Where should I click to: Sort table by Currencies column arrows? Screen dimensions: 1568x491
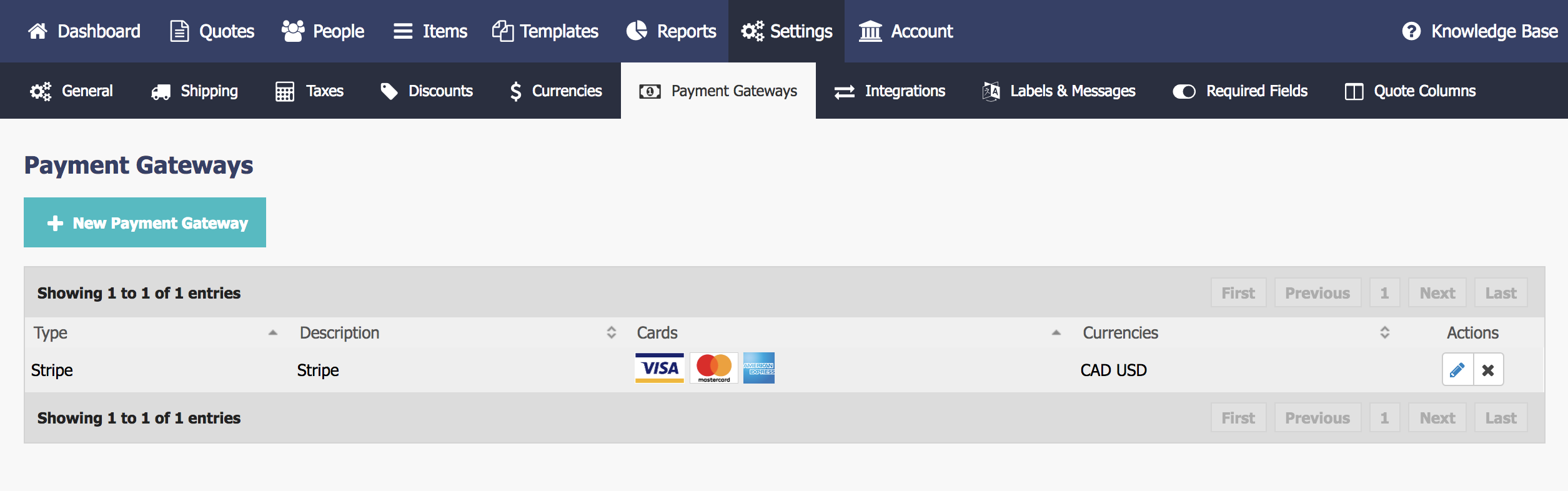click(x=1384, y=333)
